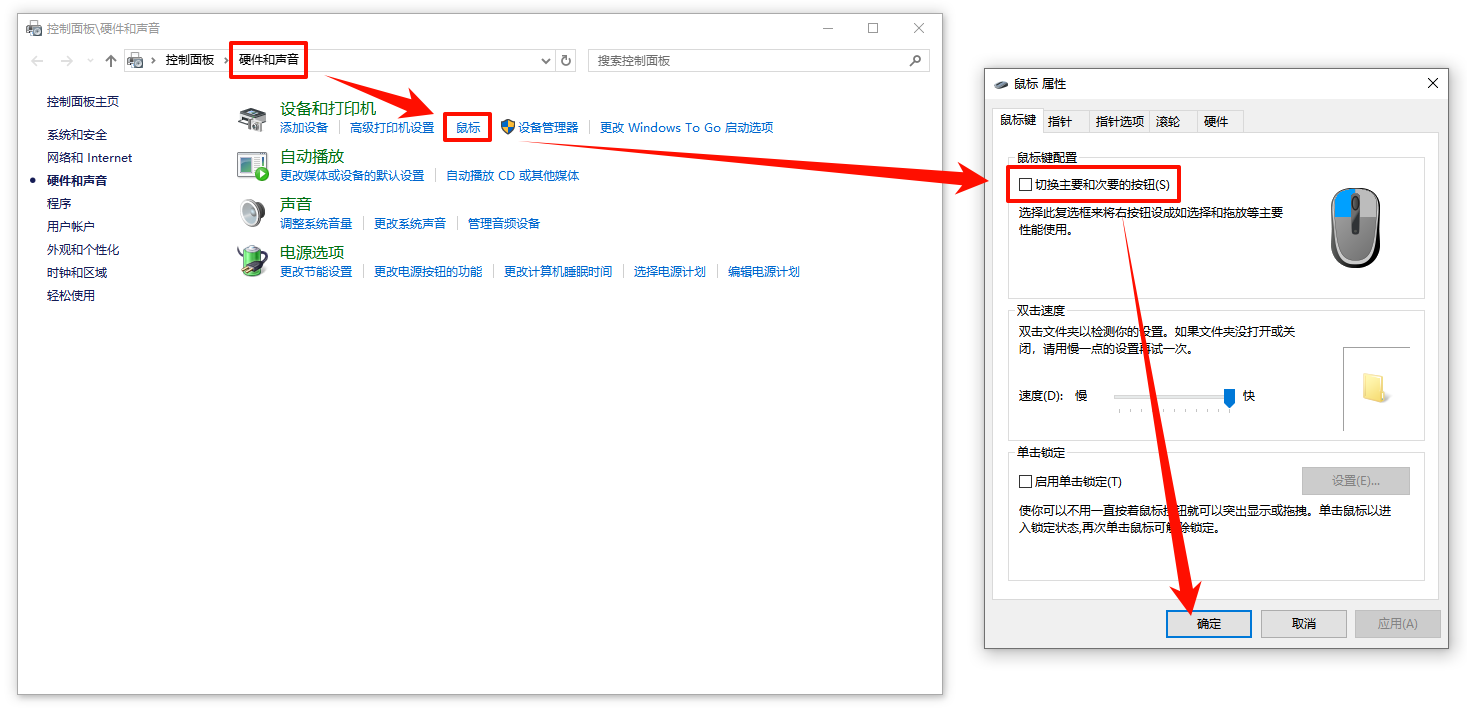Click the 设置(E)... button

coord(1356,481)
